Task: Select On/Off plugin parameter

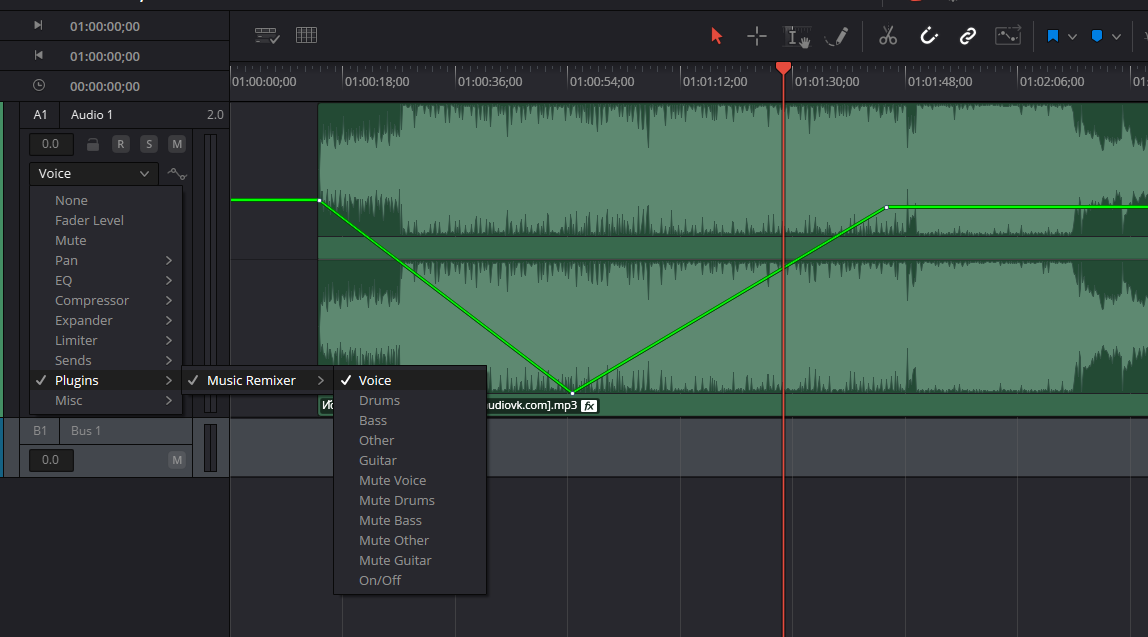Action: [x=410, y=581]
